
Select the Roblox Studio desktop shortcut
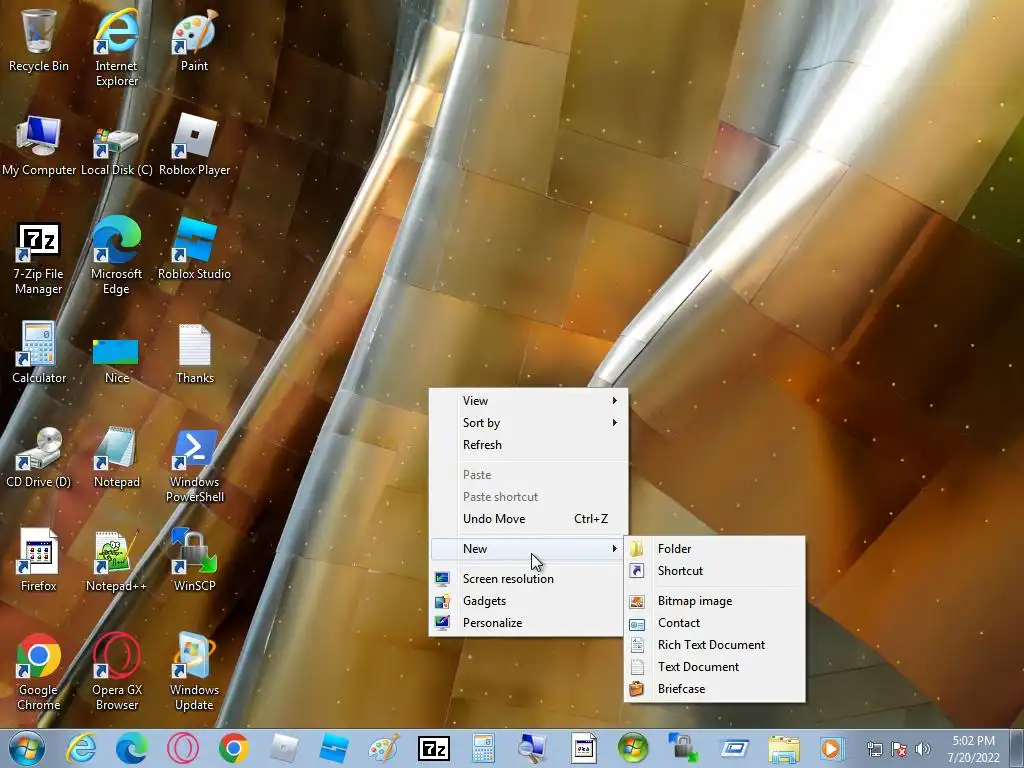(195, 249)
